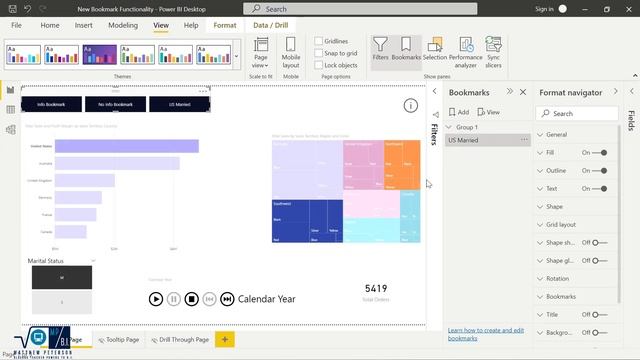This screenshot has width=640, height=360.
Task: Open the Tooltip Page tab
Action: [119, 340]
